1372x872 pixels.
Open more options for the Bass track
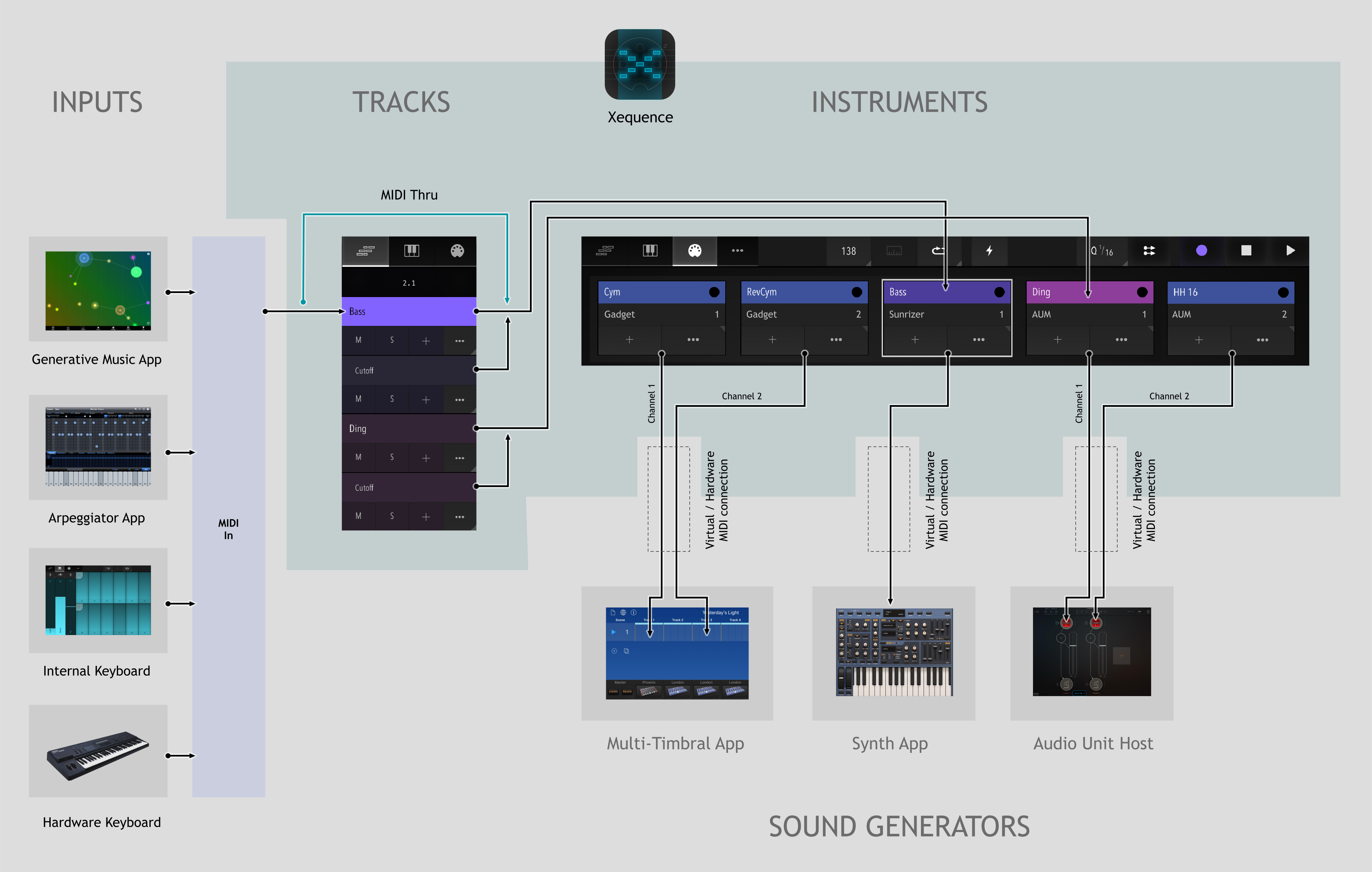tap(460, 341)
